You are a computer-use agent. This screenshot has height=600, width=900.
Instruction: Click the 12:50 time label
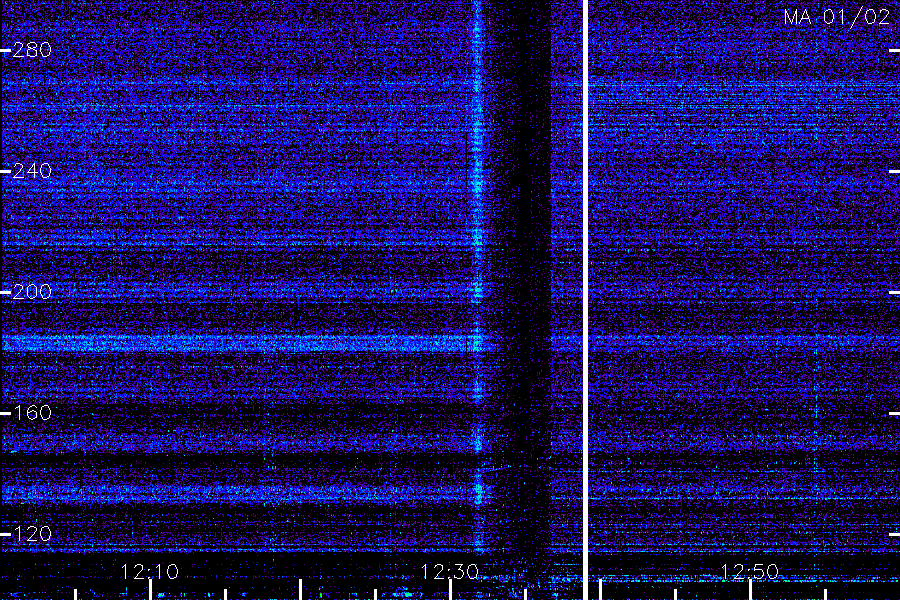pyautogui.click(x=750, y=572)
